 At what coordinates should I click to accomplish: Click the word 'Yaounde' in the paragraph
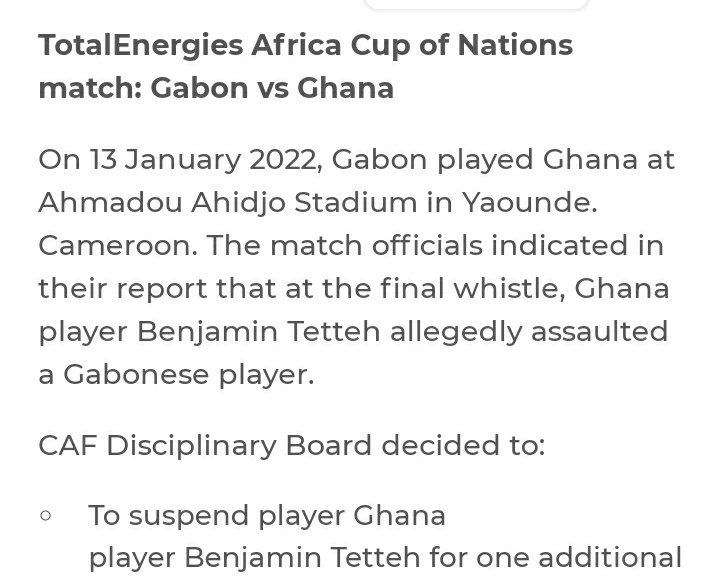coord(529,203)
